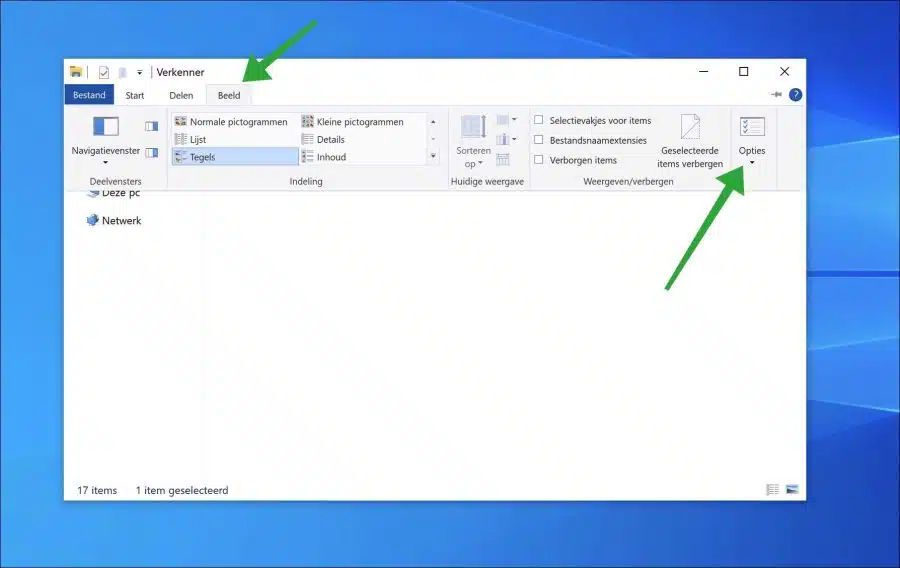The width and height of the screenshot is (900, 568).
Task: Switch layout to Lijst
Action: (190, 139)
